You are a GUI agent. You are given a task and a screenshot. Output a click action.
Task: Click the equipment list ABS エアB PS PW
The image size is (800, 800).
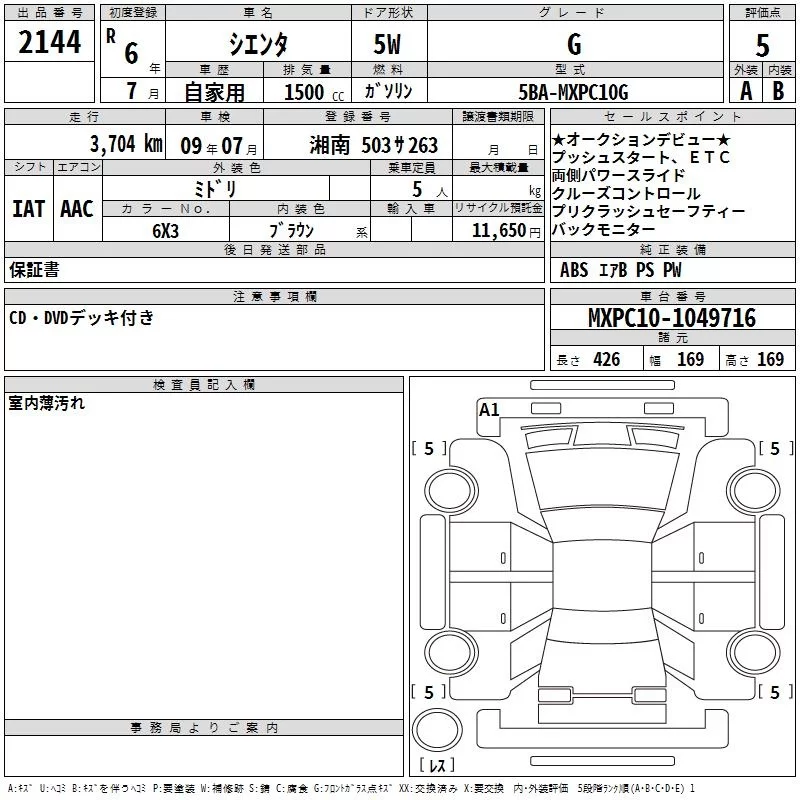620,270
